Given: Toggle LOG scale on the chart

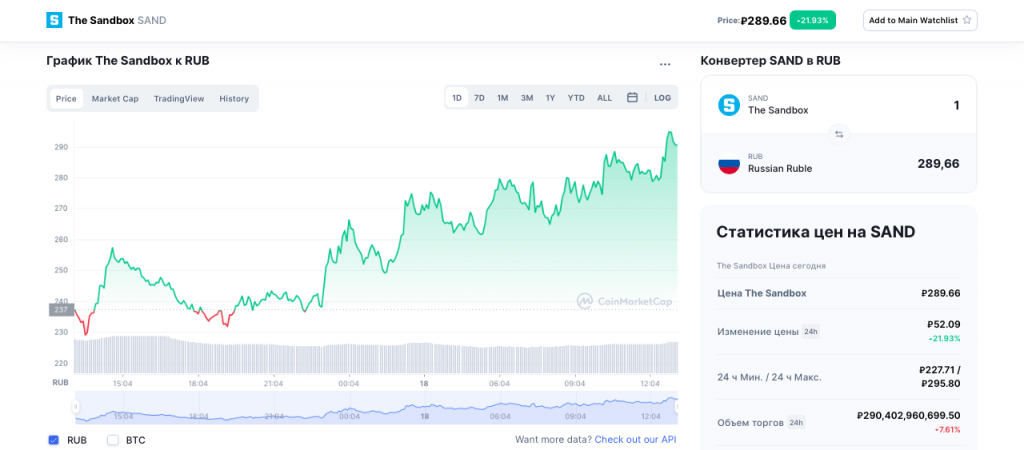Looking at the screenshot, I should pos(662,98).
